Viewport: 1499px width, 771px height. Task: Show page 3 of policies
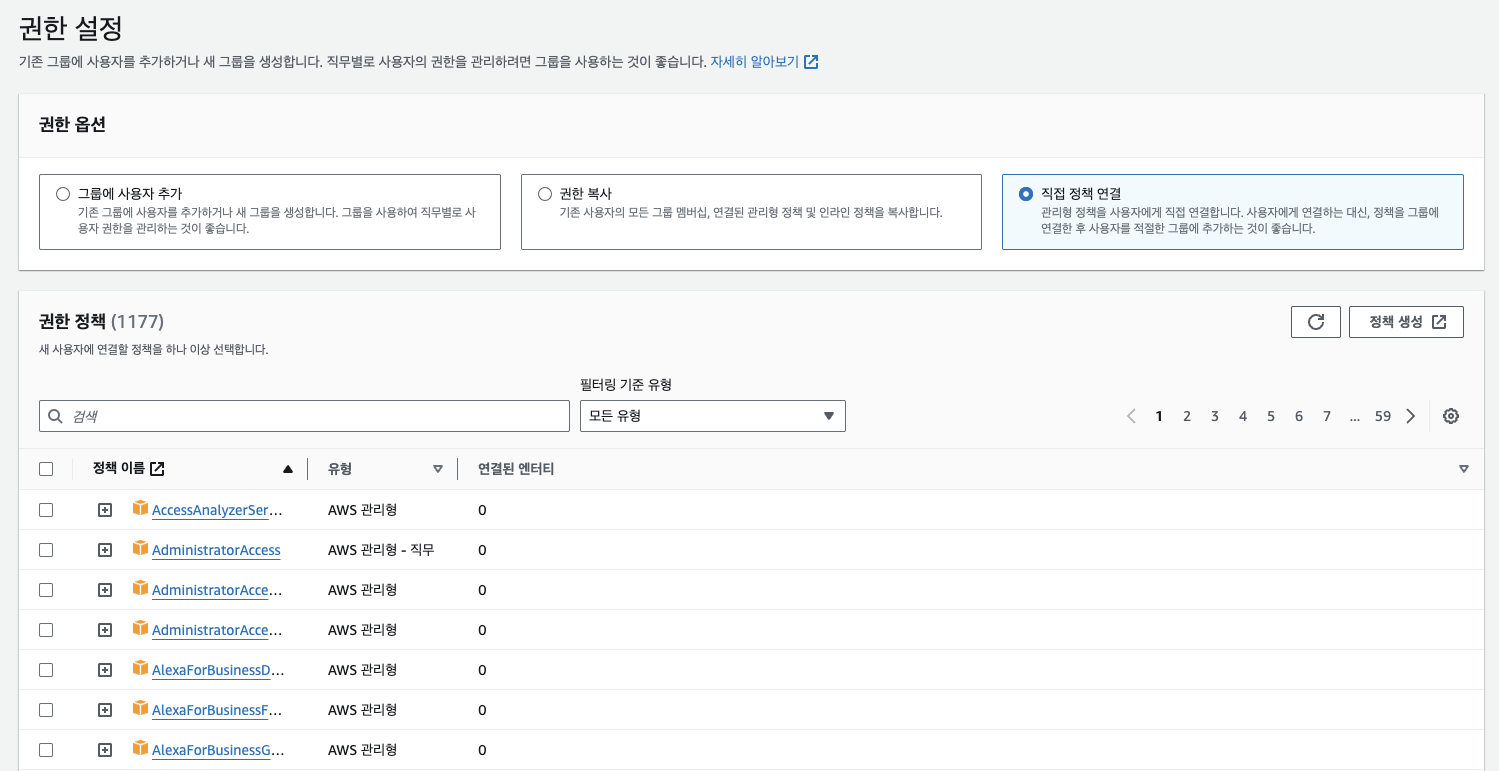(1215, 416)
